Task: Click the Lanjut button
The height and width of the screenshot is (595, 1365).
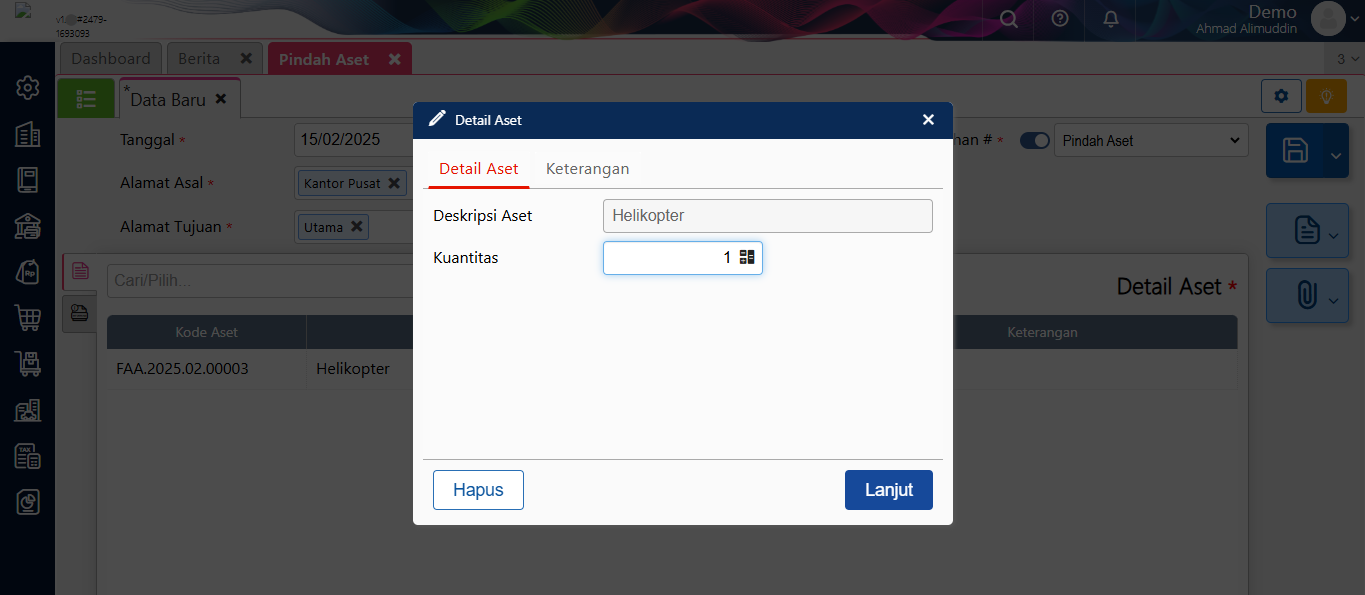Action: point(888,490)
